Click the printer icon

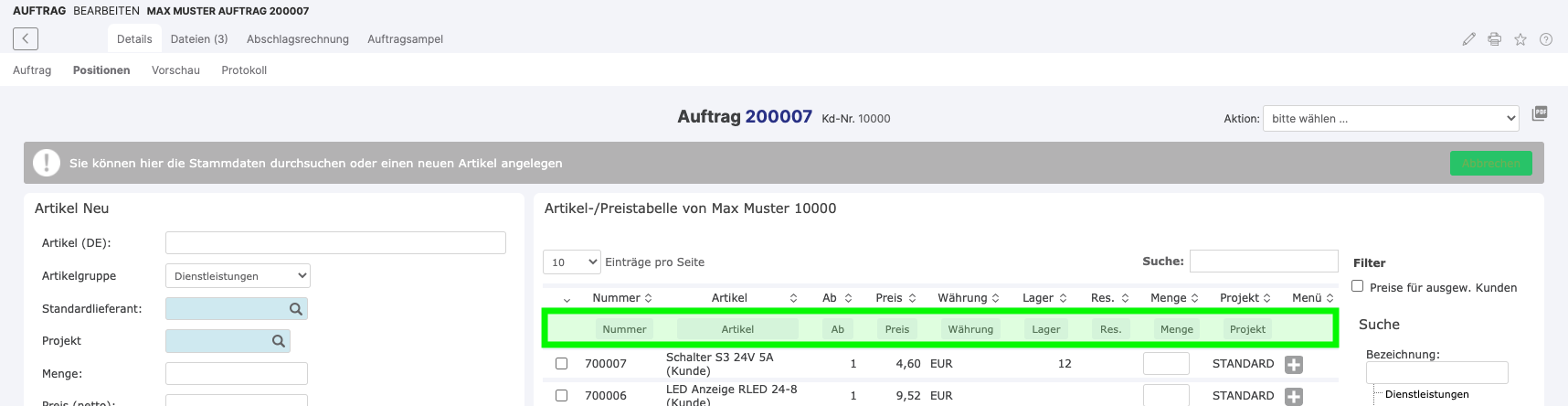1494,39
